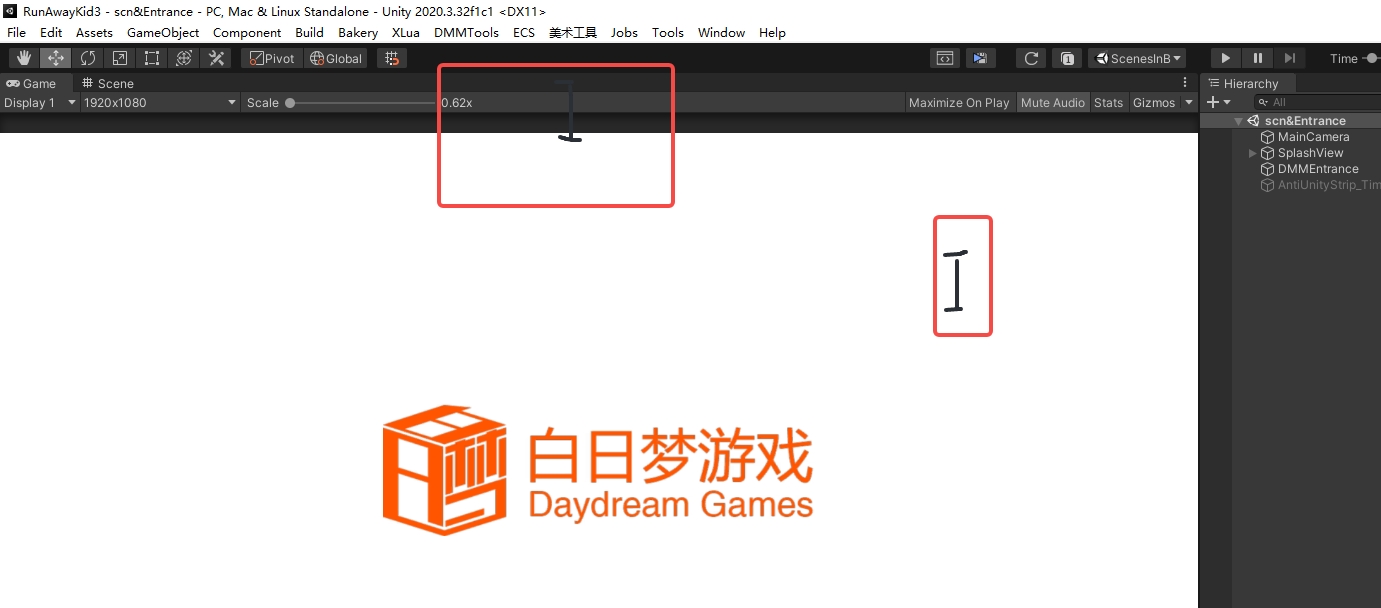Open the File menu
Screen dimensions: 1381x608
(16, 32)
